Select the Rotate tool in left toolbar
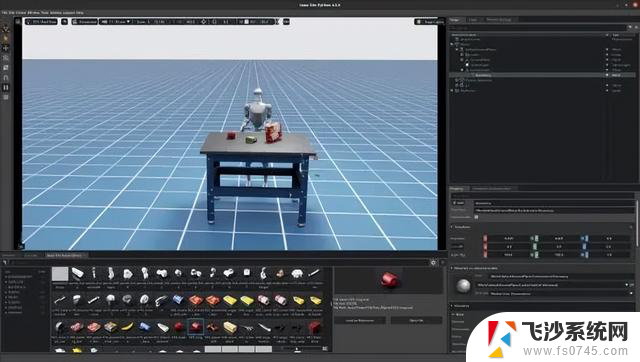 pos(6,58)
